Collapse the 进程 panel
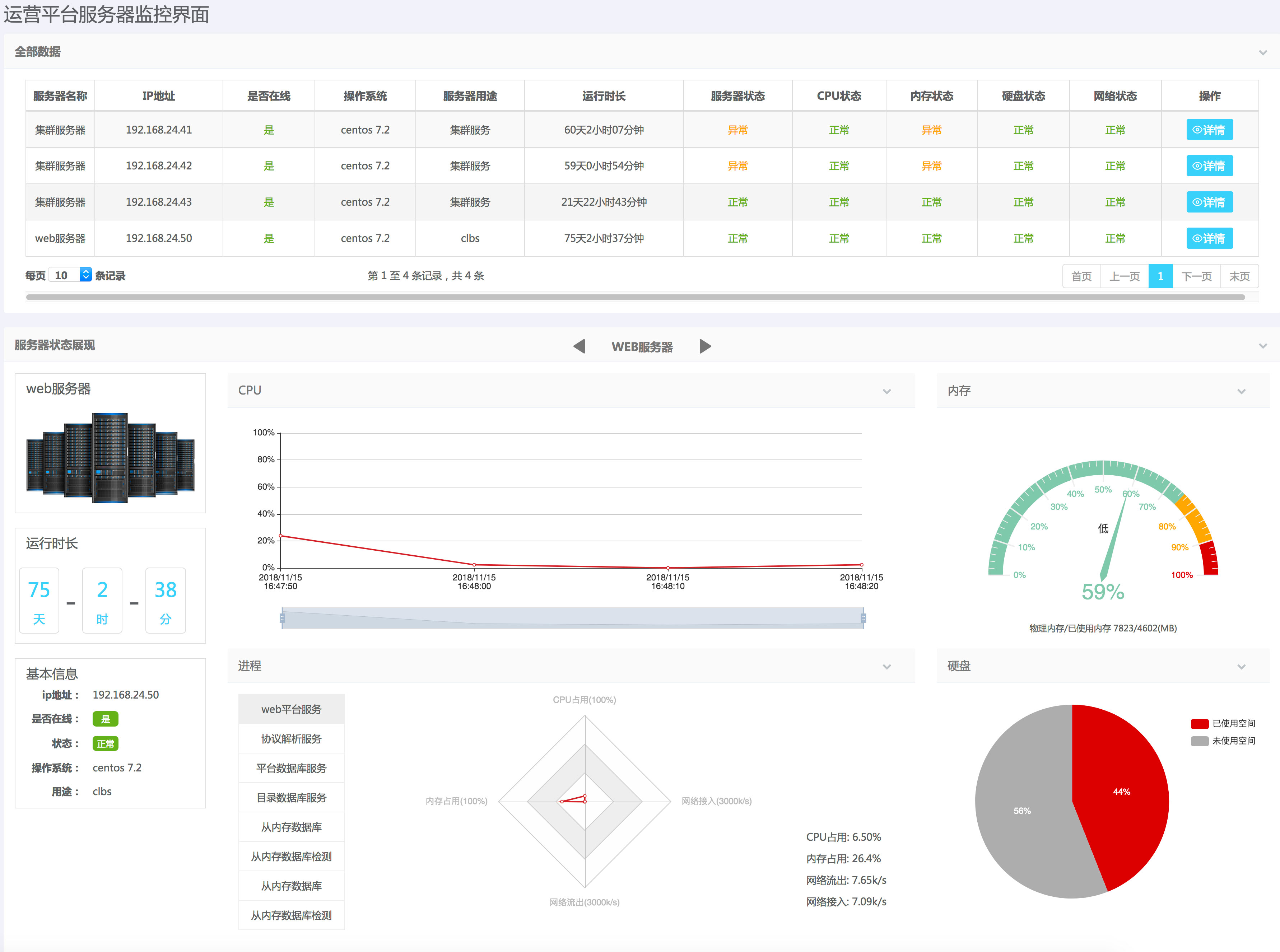This screenshot has width=1280, height=952. pyautogui.click(x=886, y=667)
